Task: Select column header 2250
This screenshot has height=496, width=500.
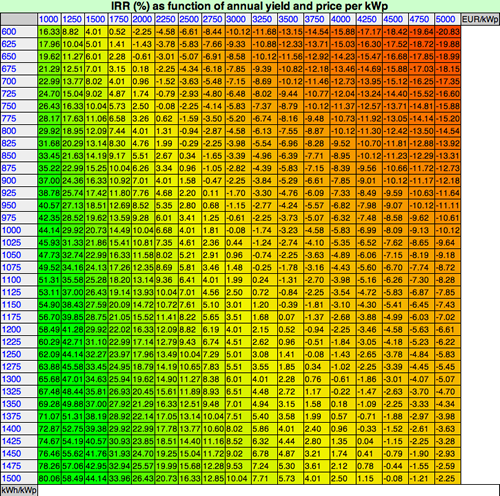Action: tap(166, 19)
